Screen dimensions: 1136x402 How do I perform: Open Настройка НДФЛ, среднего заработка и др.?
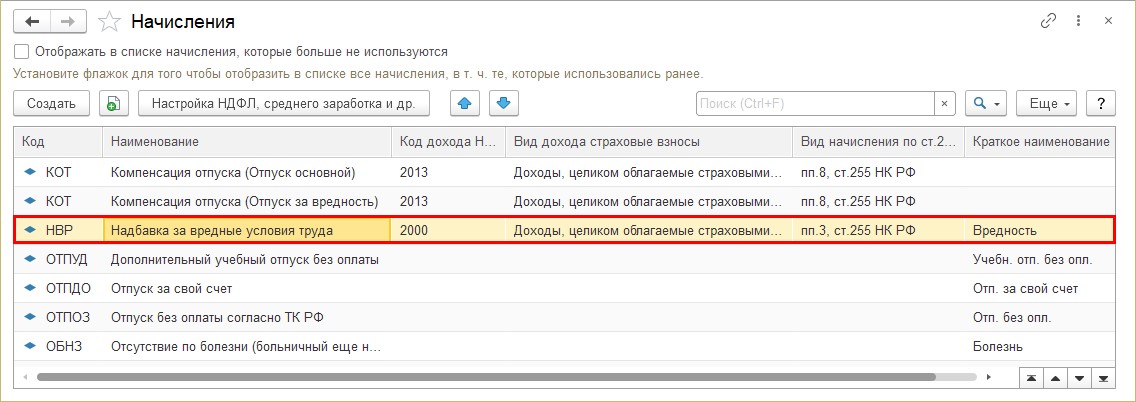284,104
